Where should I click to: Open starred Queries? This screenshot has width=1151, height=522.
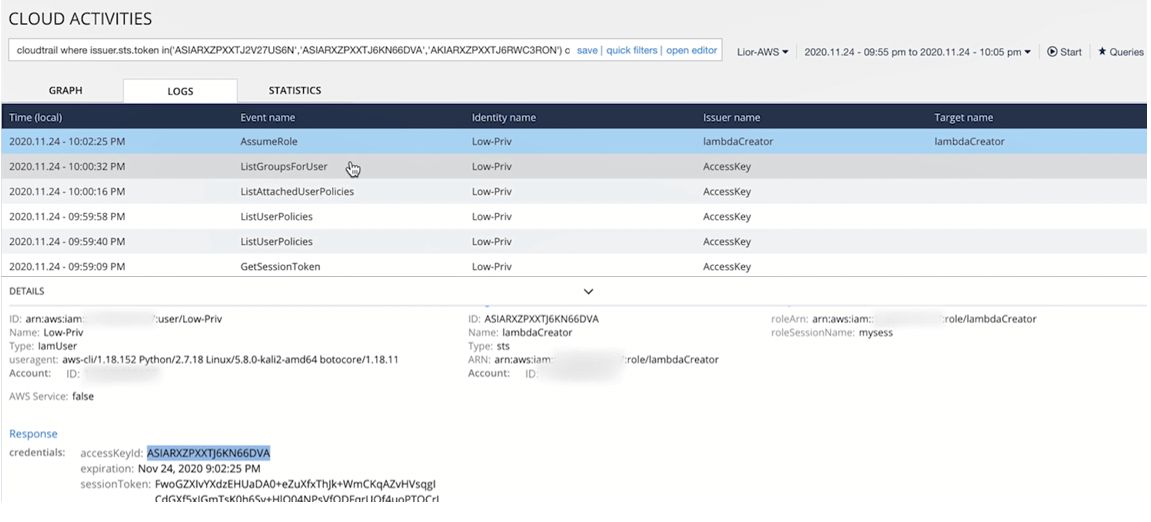tap(1120, 52)
